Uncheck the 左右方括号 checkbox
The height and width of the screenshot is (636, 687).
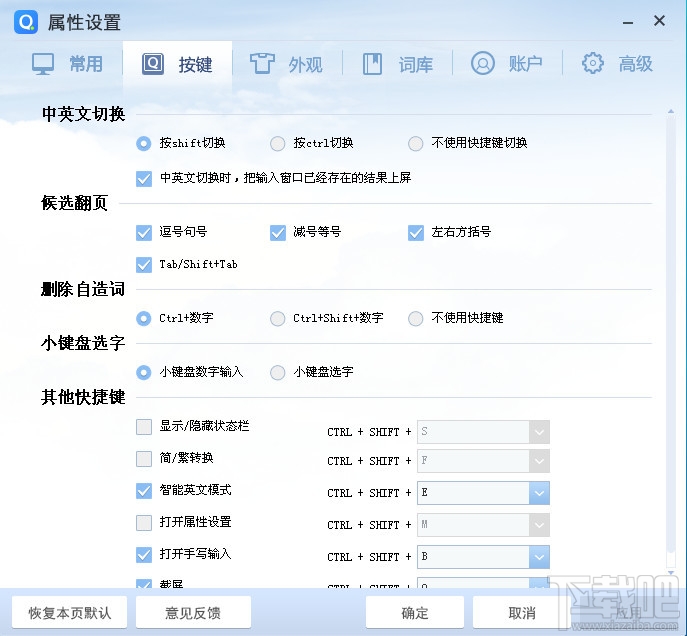click(x=415, y=233)
